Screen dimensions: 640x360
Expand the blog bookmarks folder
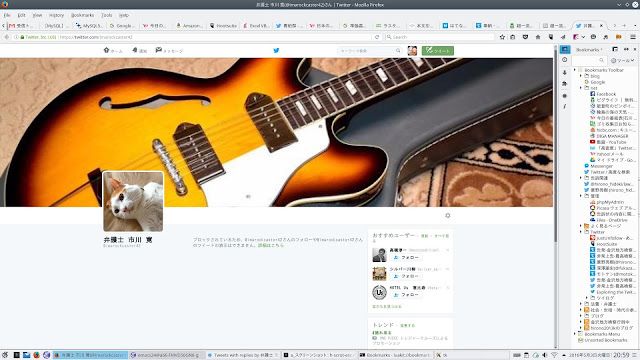pos(581,76)
